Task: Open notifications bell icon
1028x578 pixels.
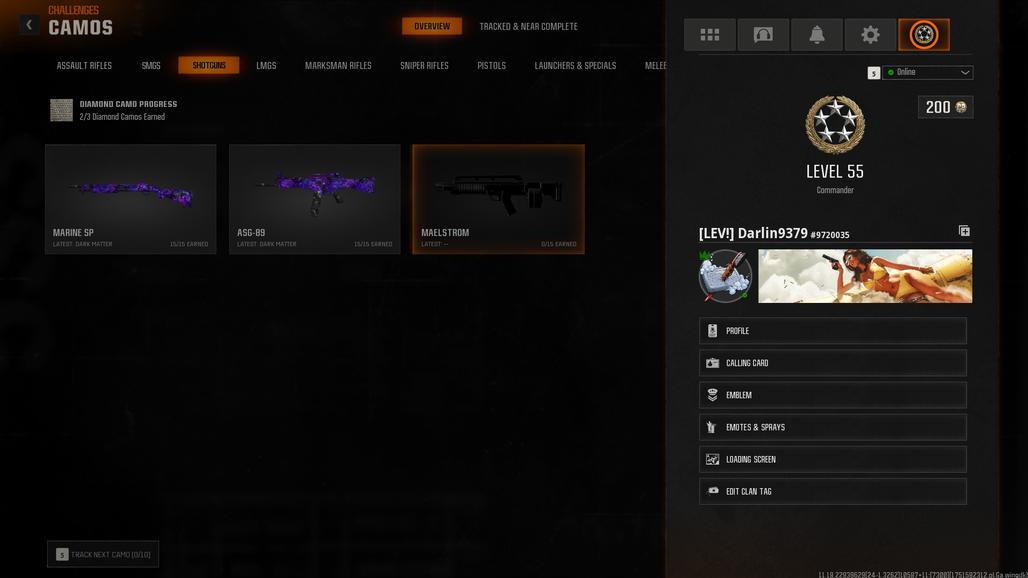Action: [x=817, y=35]
